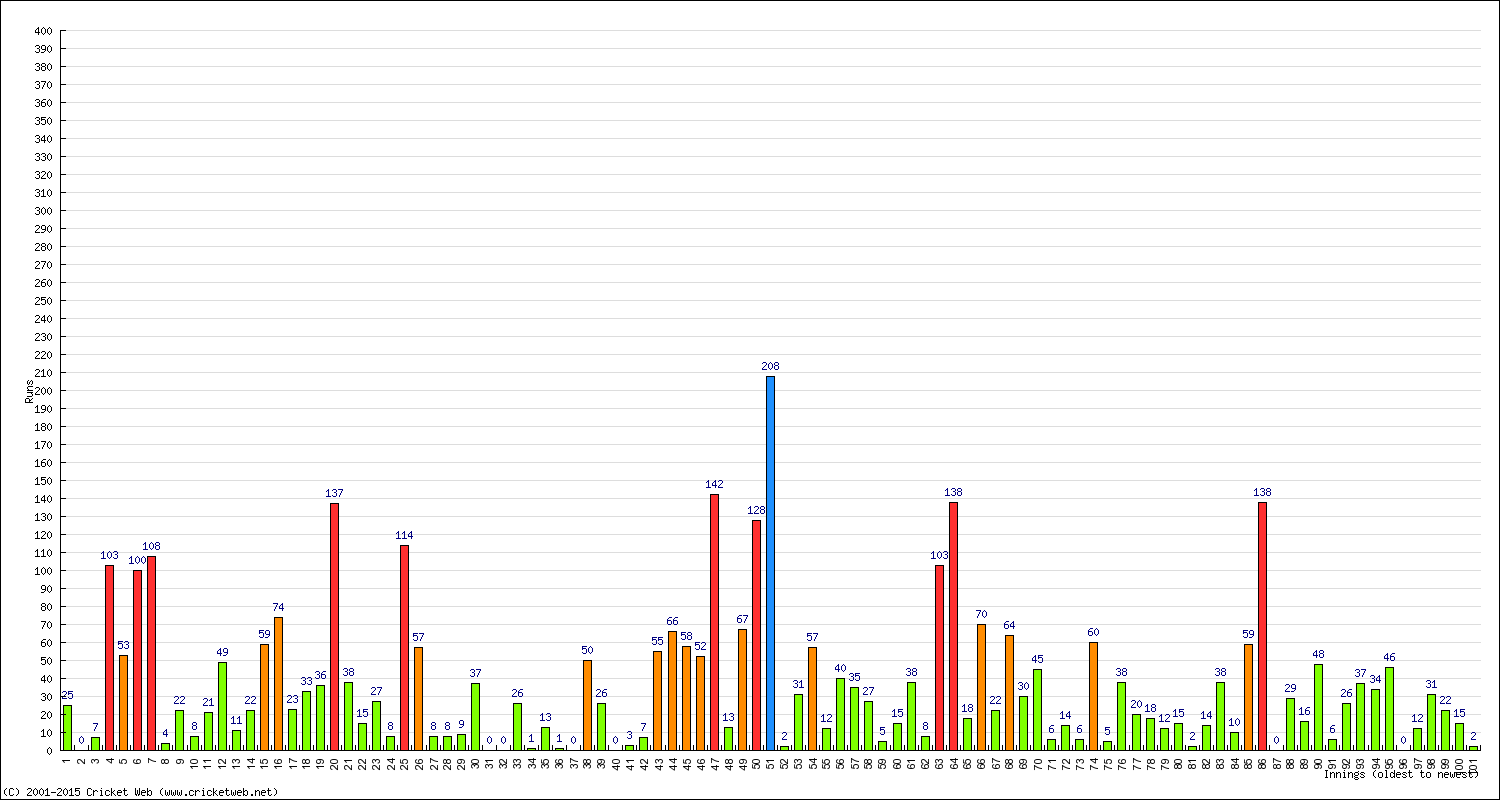Click the value label 29
The image size is (1500, 800).
click(x=1291, y=688)
